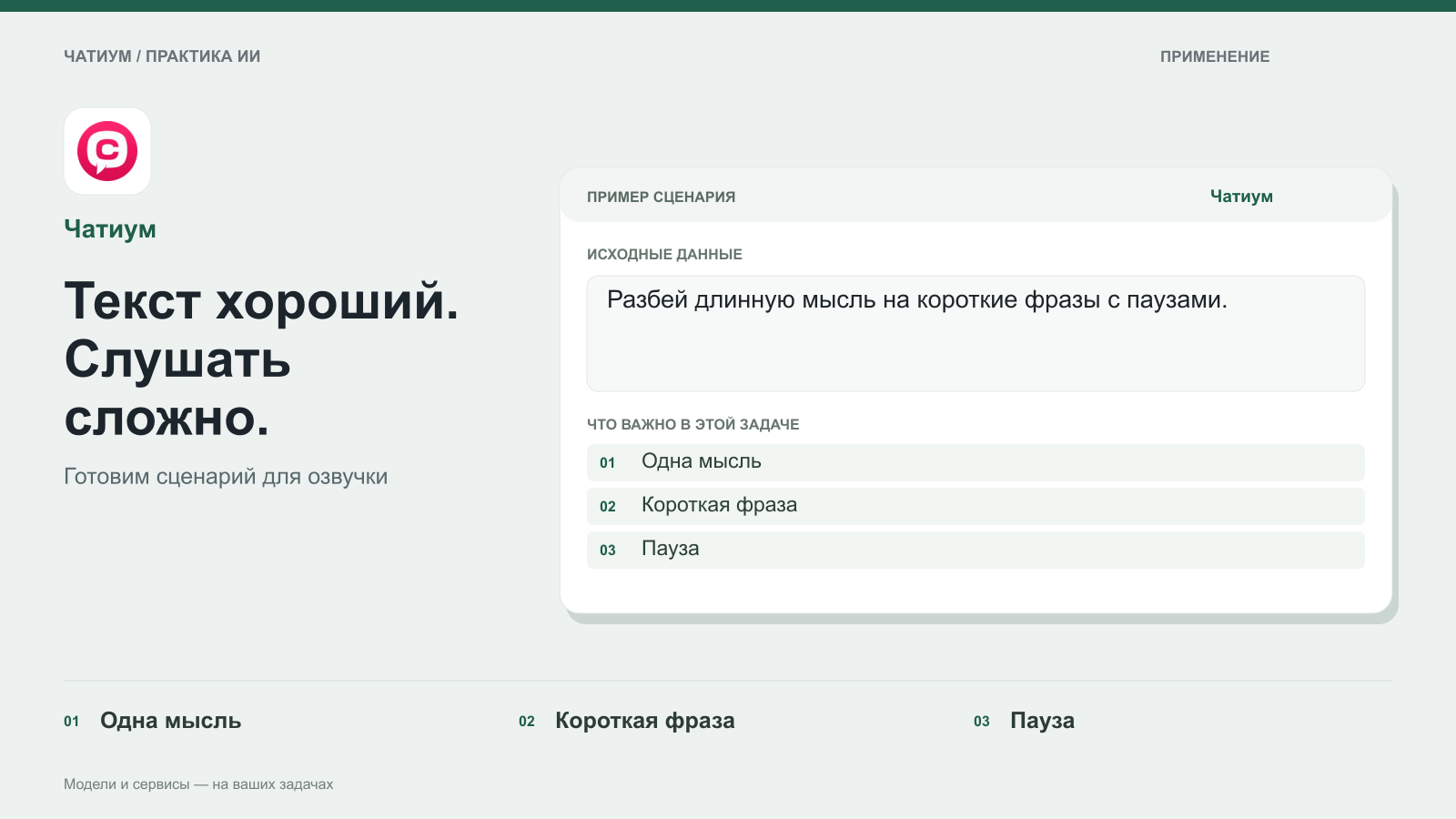Click the bottom item "02 Короткая фраза"
Screen dimensions: 1456x819
(627, 721)
